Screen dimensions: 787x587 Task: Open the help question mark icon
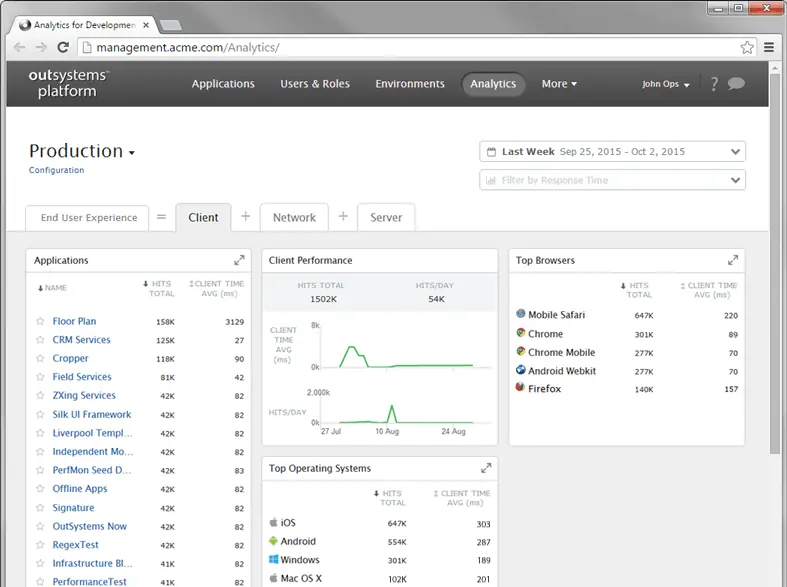[714, 84]
